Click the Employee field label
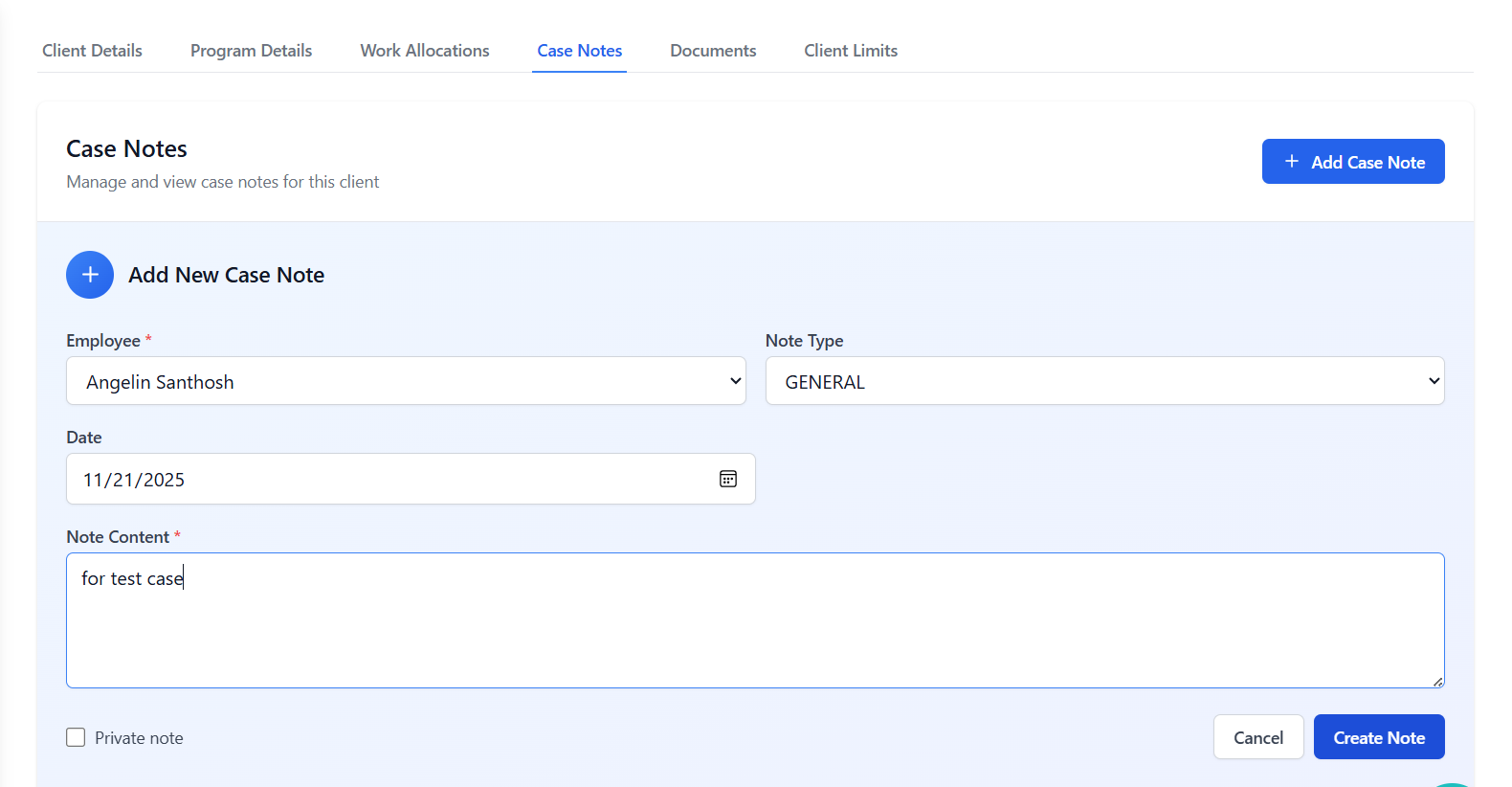The image size is (1512, 787). coord(103,341)
